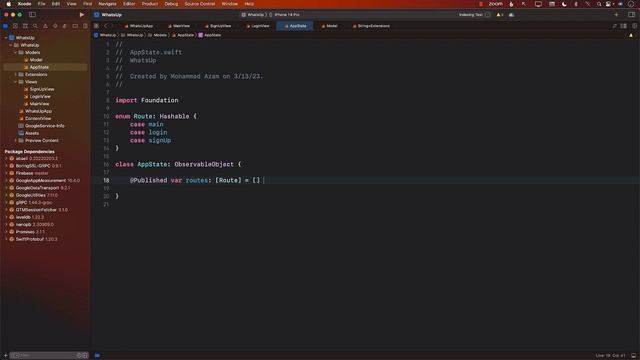The height and width of the screenshot is (360, 640).
Task: Click the editor review changes arrows icon
Action: [x=614, y=26]
